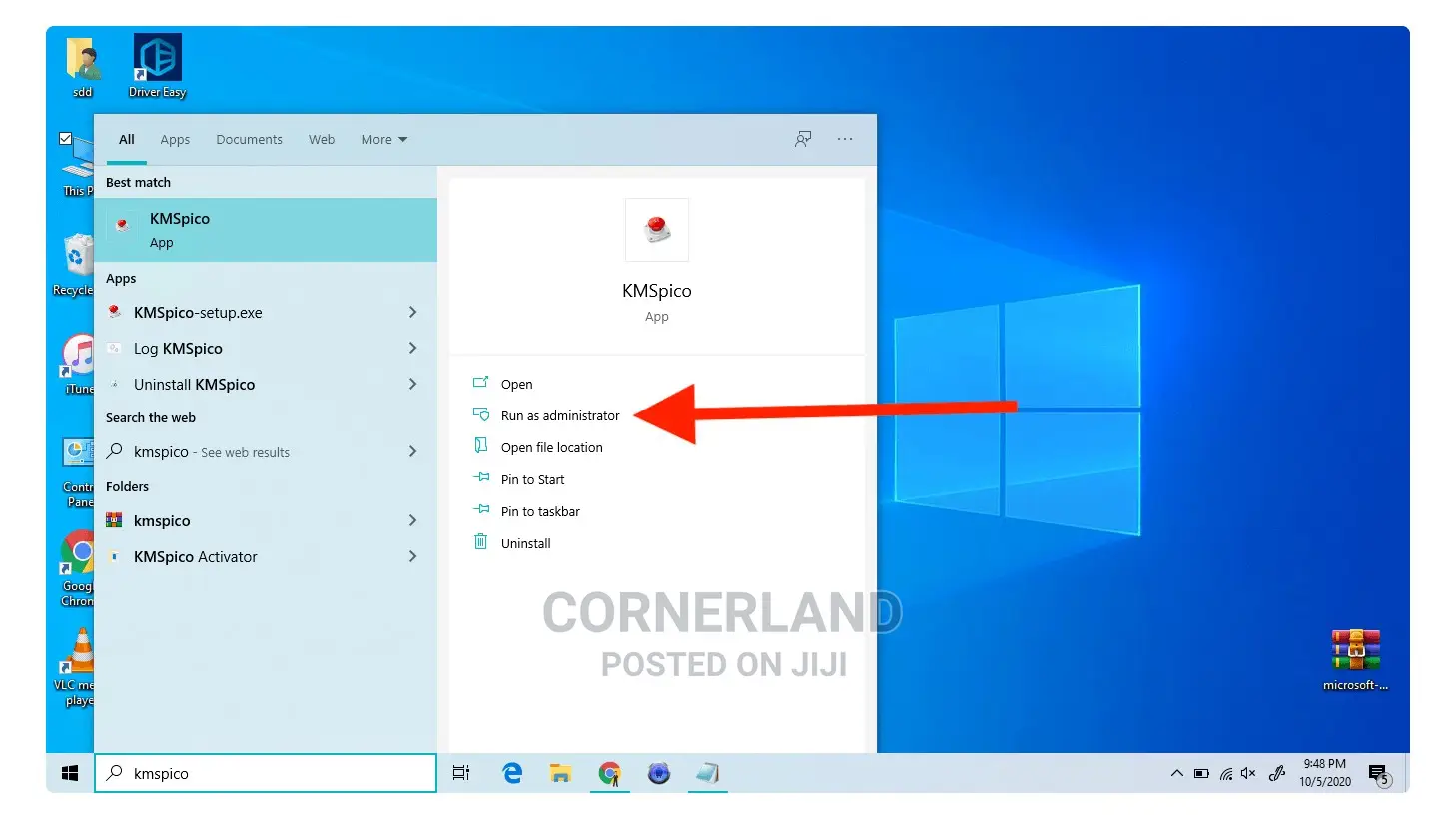This screenshot has width=1456, height=819.
Task: Click the Windows Start button
Action: coord(70,773)
